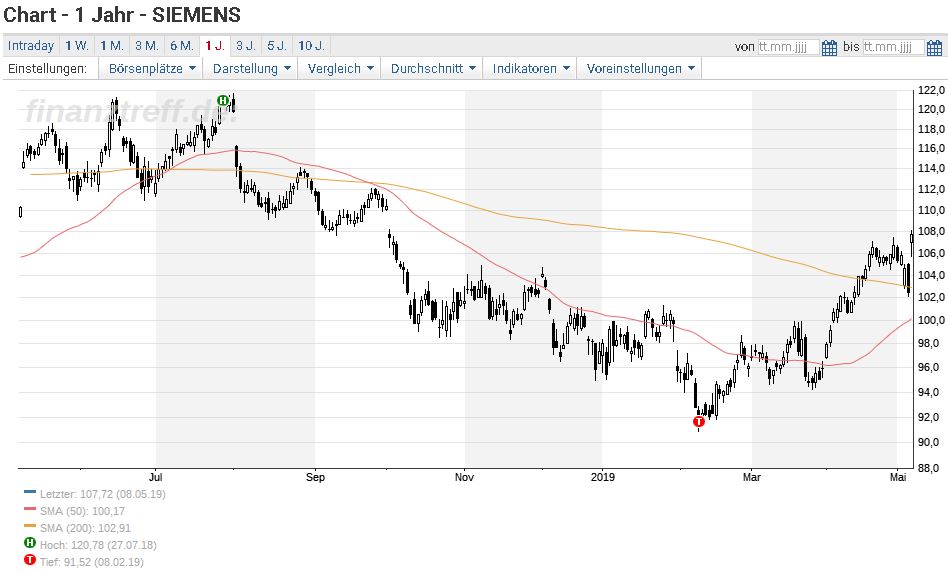The width and height of the screenshot is (948, 575).
Task: Click the 'Mai' x-axis label
Action: (898, 477)
